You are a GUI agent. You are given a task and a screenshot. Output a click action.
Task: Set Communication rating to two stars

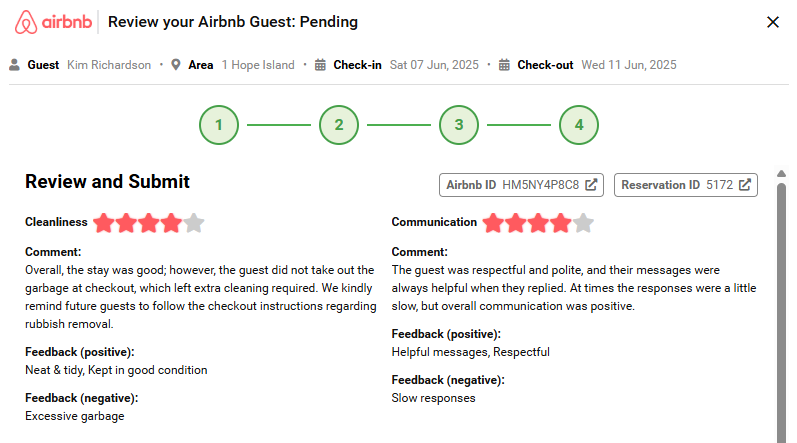coord(516,223)
